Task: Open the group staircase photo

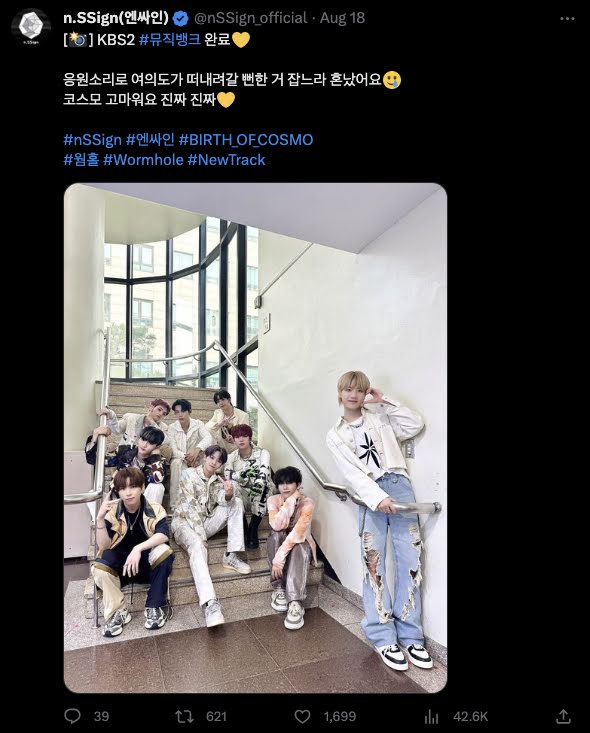Action: (x=255, y=438)
